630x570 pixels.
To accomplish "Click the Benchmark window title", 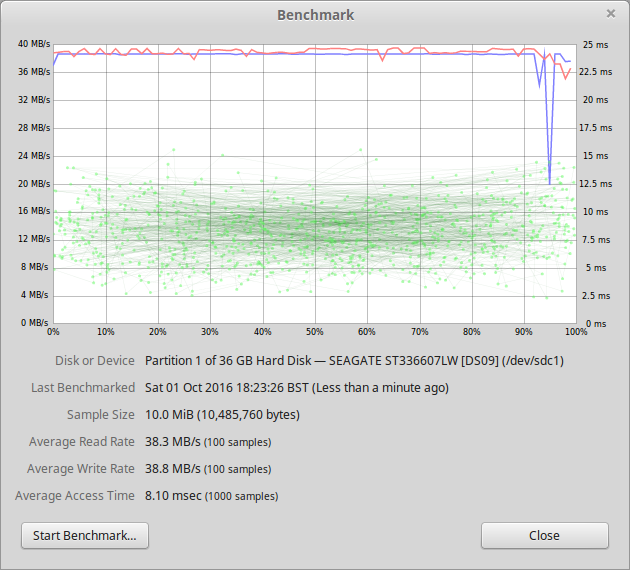I will pos(315,15).
